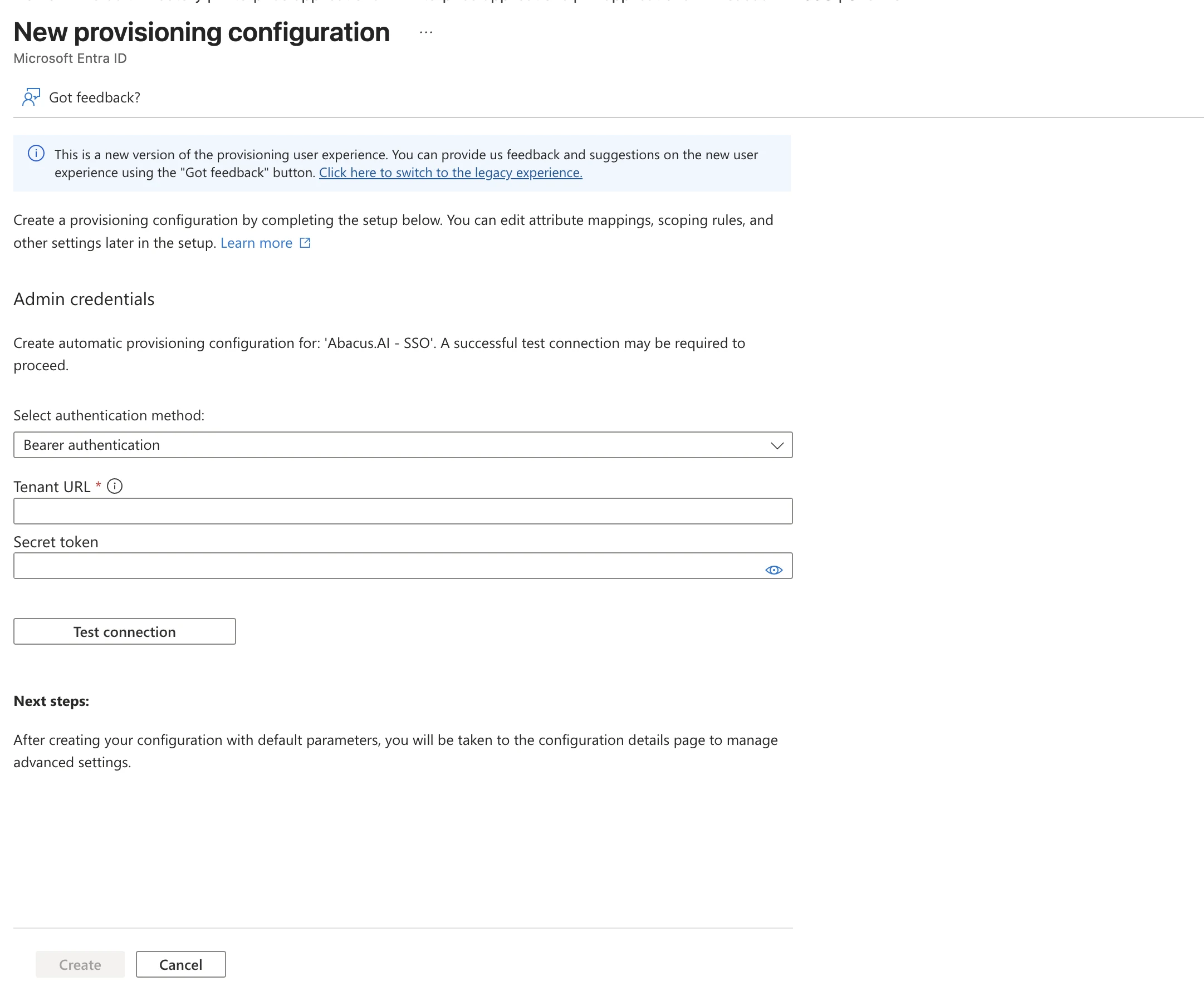1204x991 pixels.
Task: Click the Learn more external link icon
Action: coord(305,243)
